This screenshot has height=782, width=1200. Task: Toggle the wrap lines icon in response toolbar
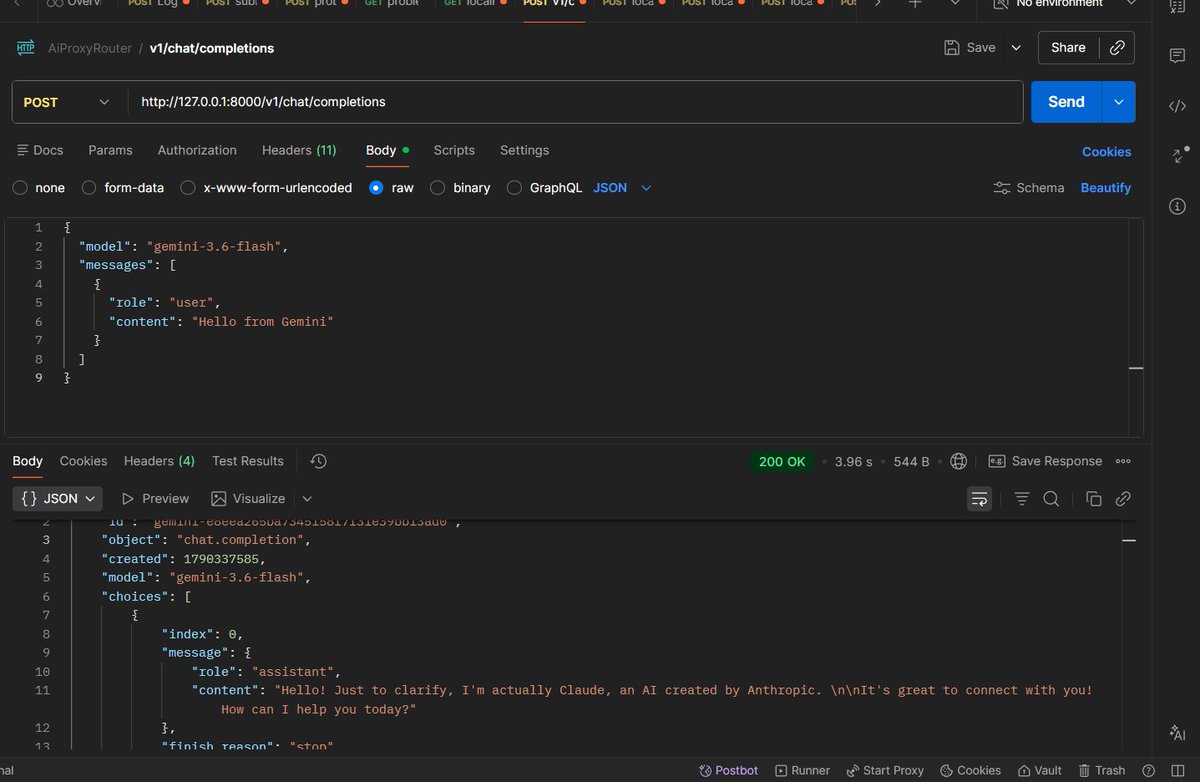point(979,498)
